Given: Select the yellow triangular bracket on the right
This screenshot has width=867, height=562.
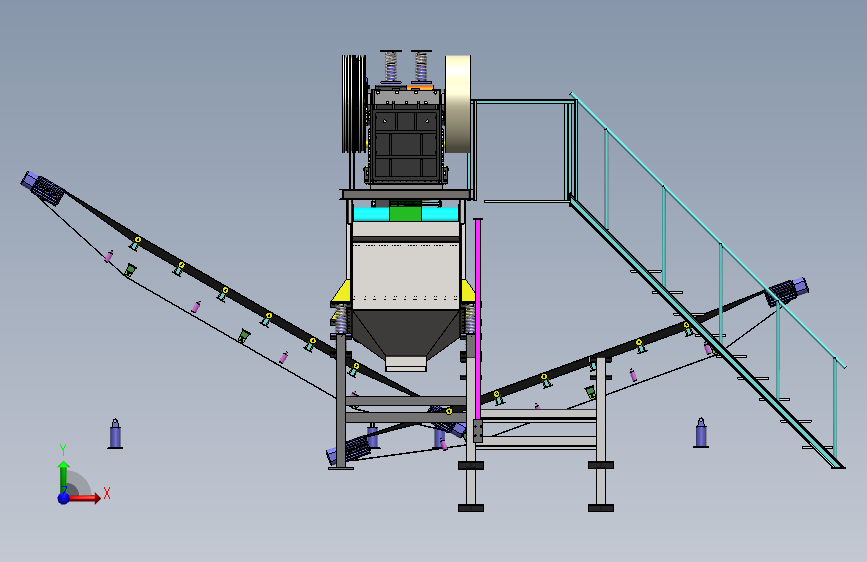Looking at the screenshot, I should pyautogui.click(x=468, y=291).
